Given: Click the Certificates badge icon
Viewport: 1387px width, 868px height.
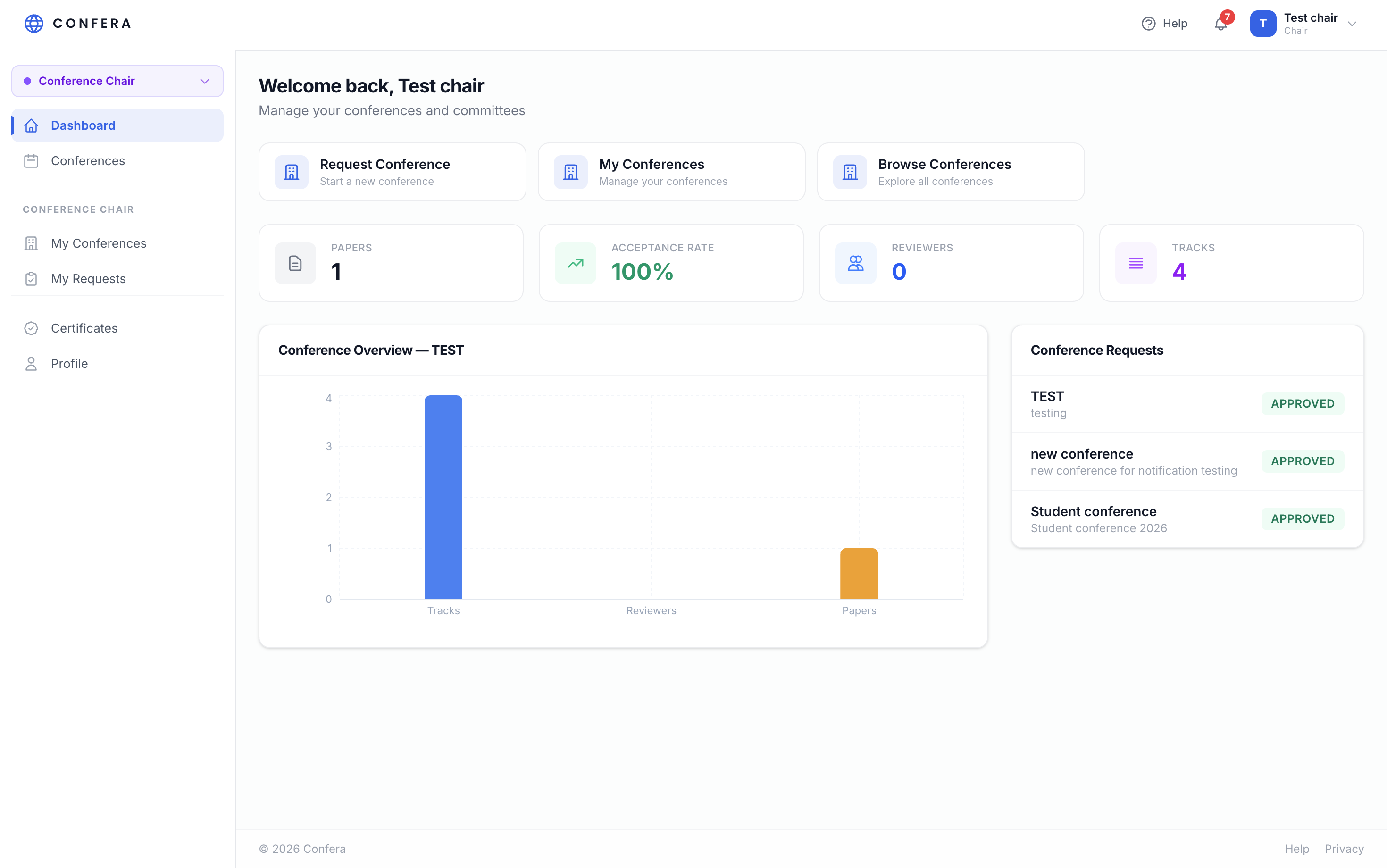Looking at the screenshot, I should point(32,328).
